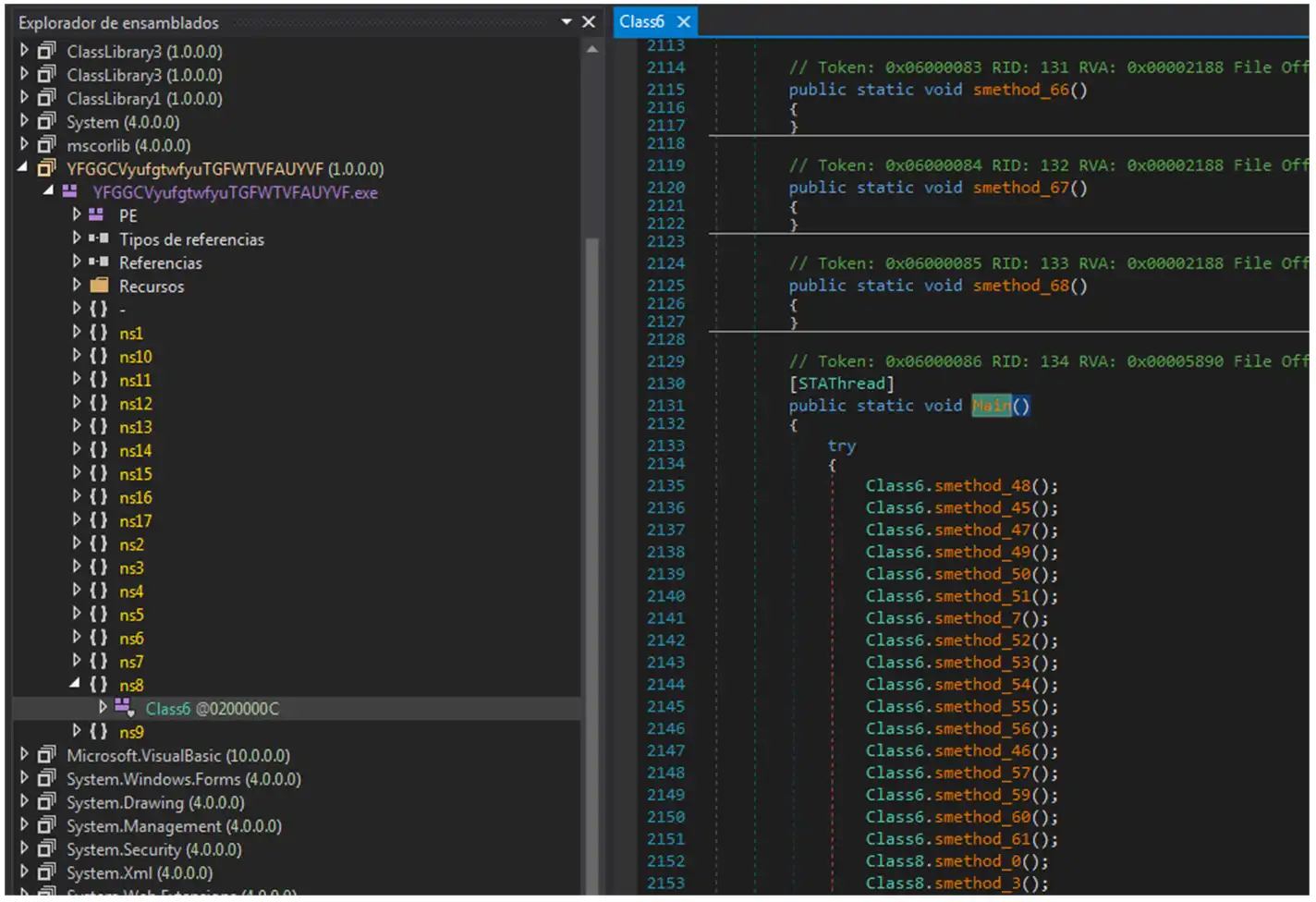This screenshot has height=902, width=1316.
Task: Click the ns16 namespace braces icon
Action: tap(99, 497)
